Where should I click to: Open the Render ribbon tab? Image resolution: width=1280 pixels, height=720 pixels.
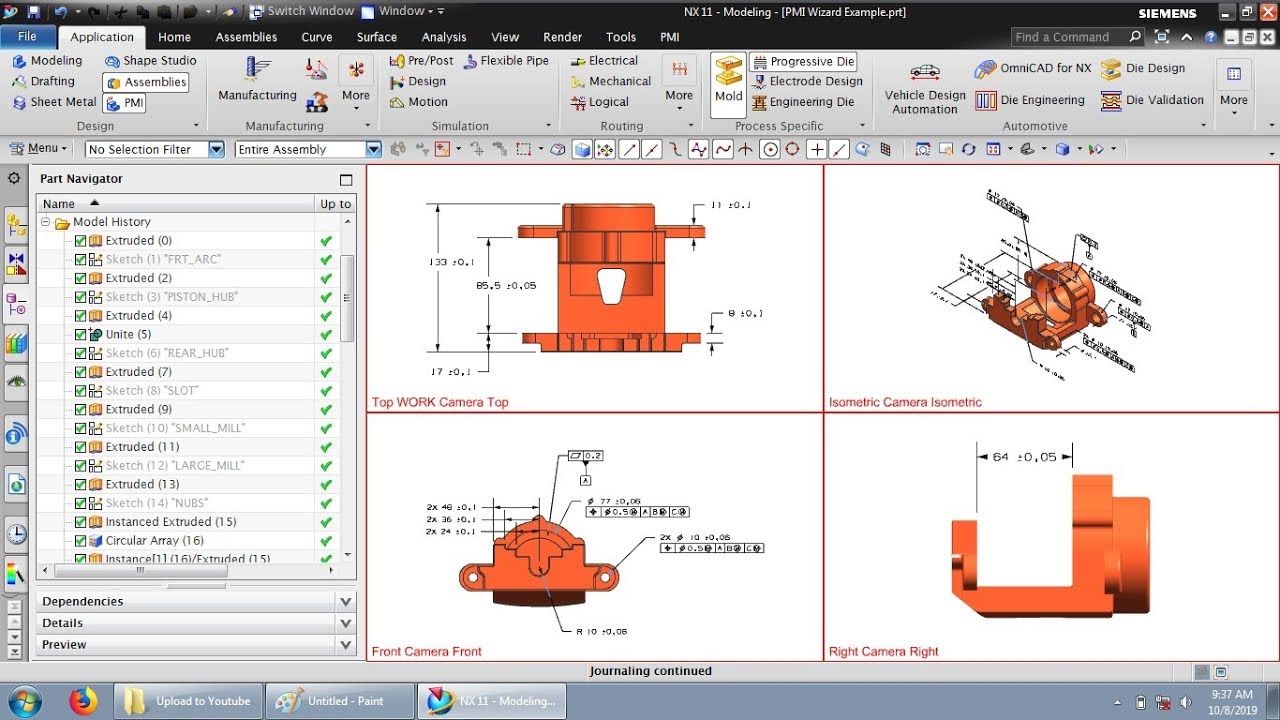(x=562, y=37)
